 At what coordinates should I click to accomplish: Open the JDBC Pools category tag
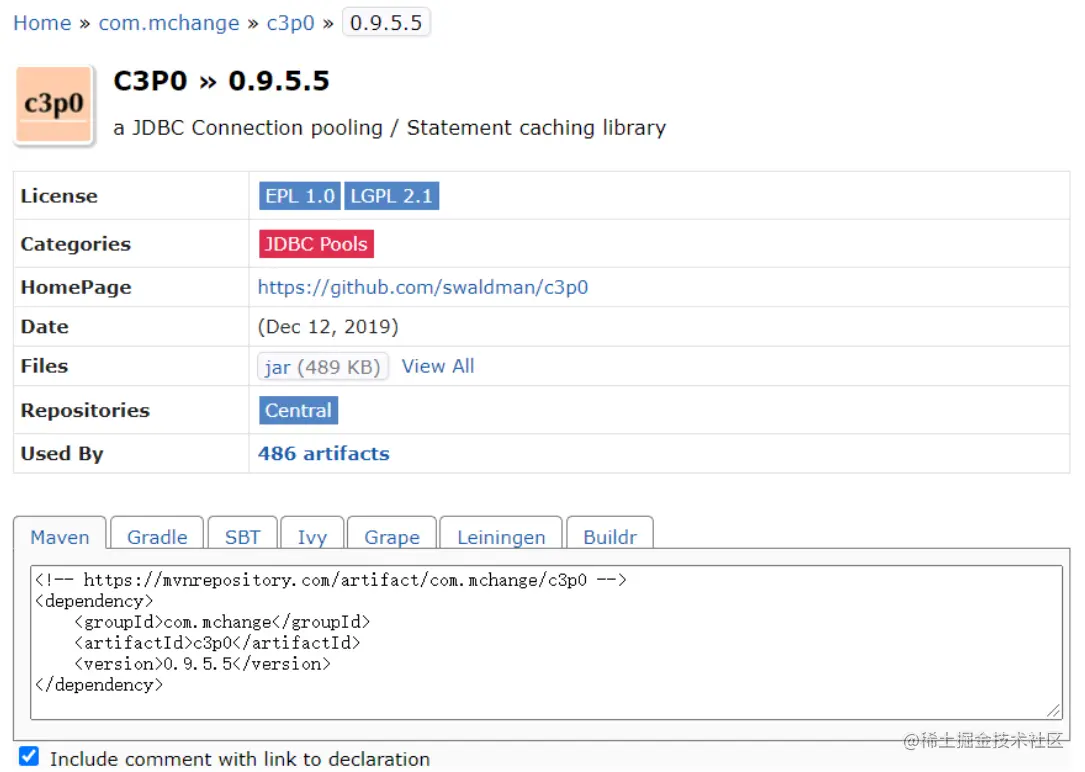[x=316, y=244]
